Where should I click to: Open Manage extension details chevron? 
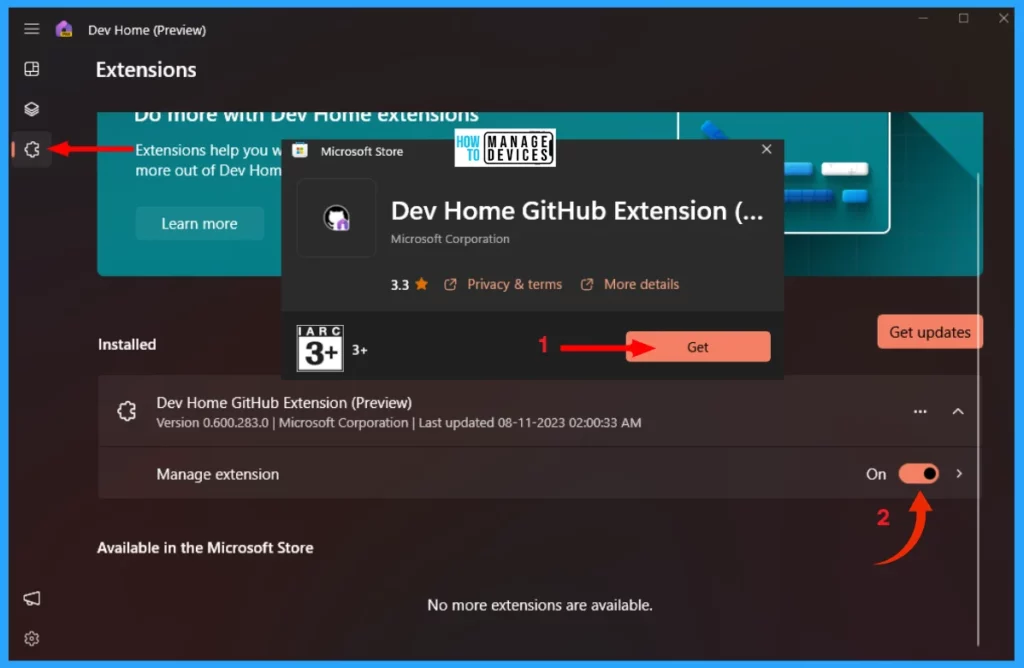tap(959, 473)
